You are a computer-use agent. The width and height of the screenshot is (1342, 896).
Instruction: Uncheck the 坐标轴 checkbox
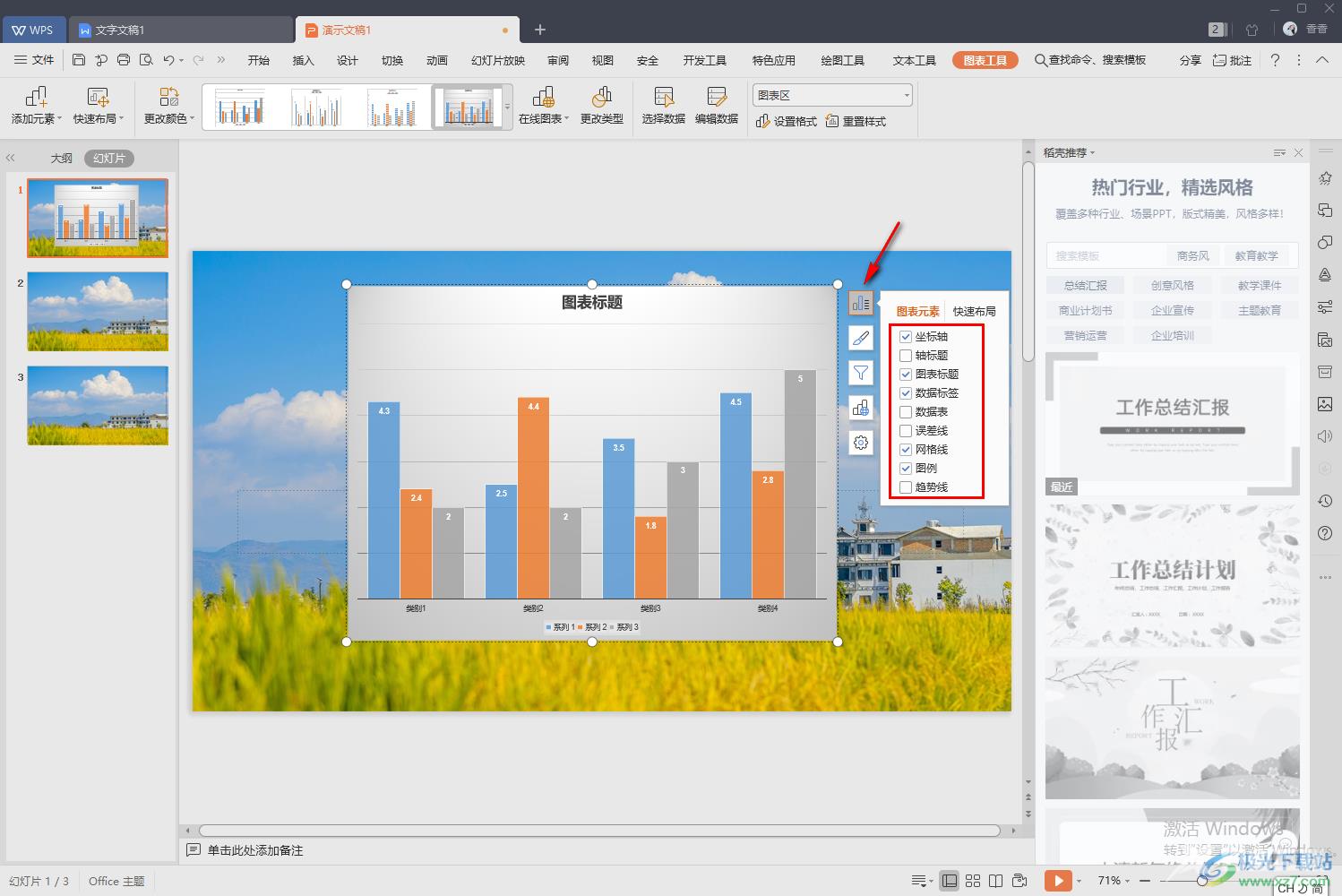click(x=906, y=337)
